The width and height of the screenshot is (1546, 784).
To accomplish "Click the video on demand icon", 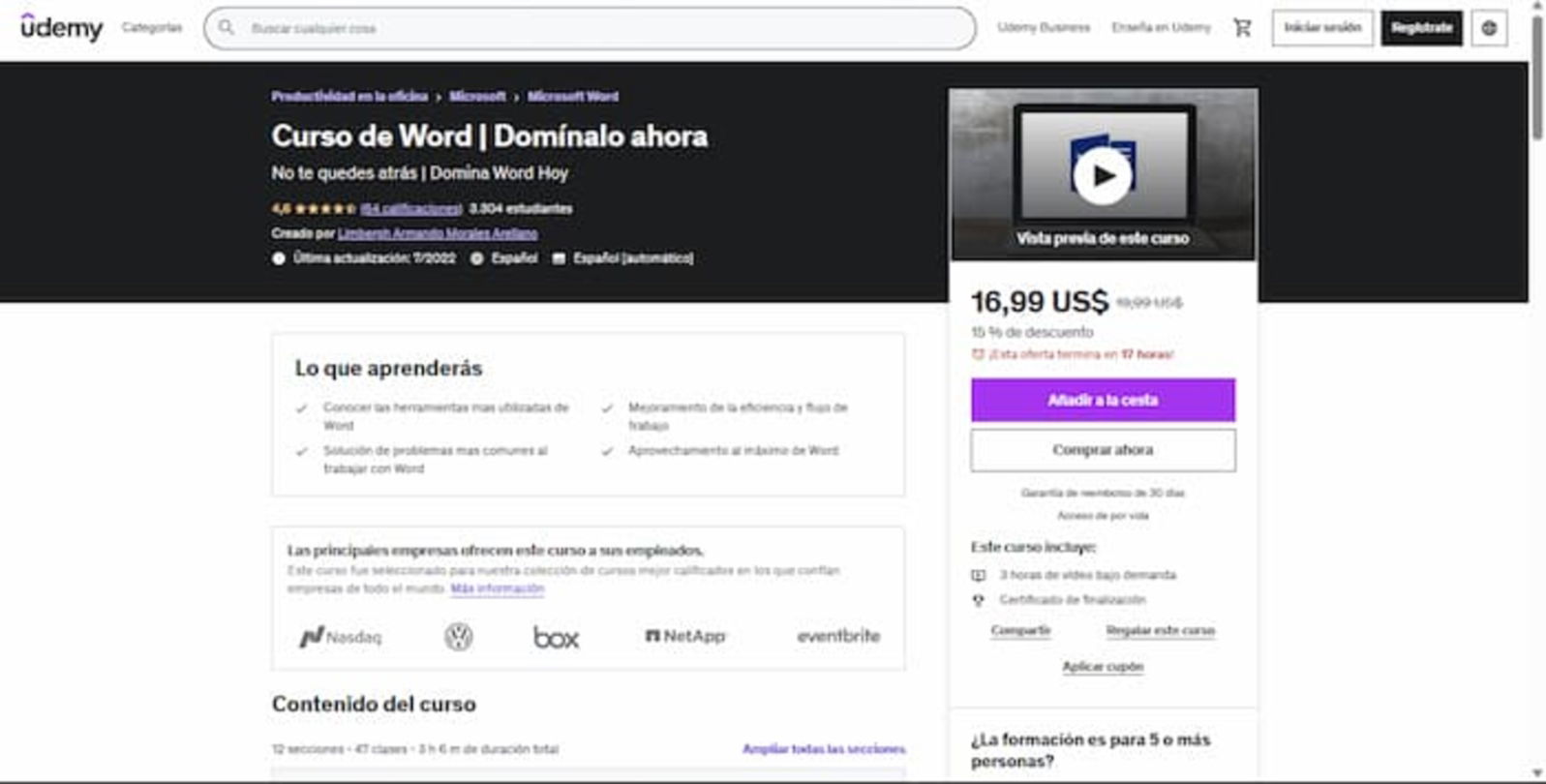I will pyautogui.click(x=978, y=575).
